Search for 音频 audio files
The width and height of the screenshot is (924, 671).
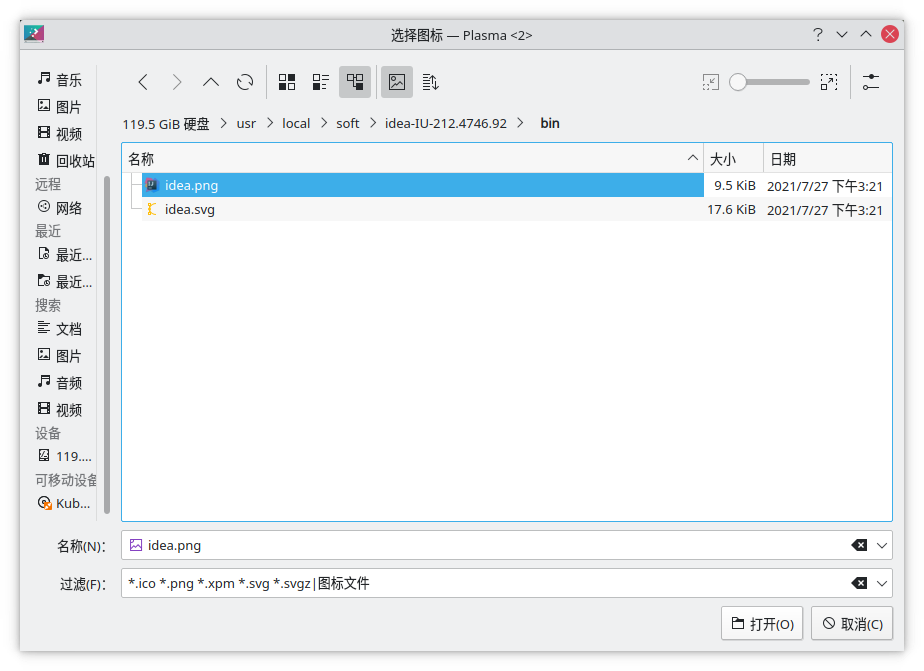(60, 383)
